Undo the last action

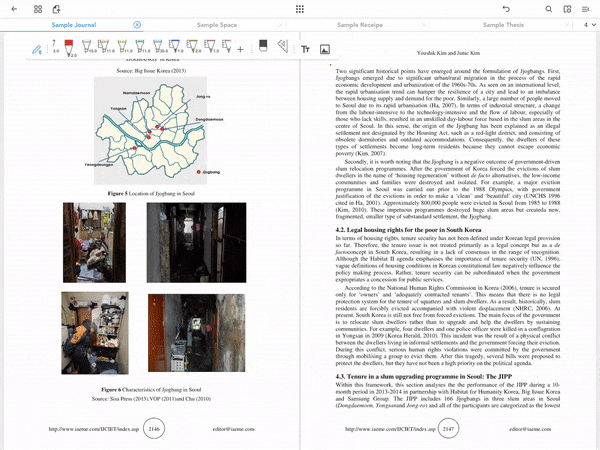tap(506, 9)
